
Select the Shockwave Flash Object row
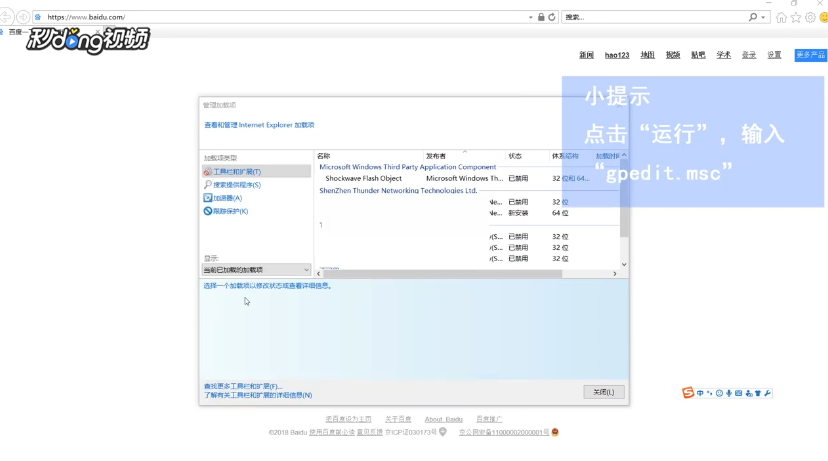[467, 178]
